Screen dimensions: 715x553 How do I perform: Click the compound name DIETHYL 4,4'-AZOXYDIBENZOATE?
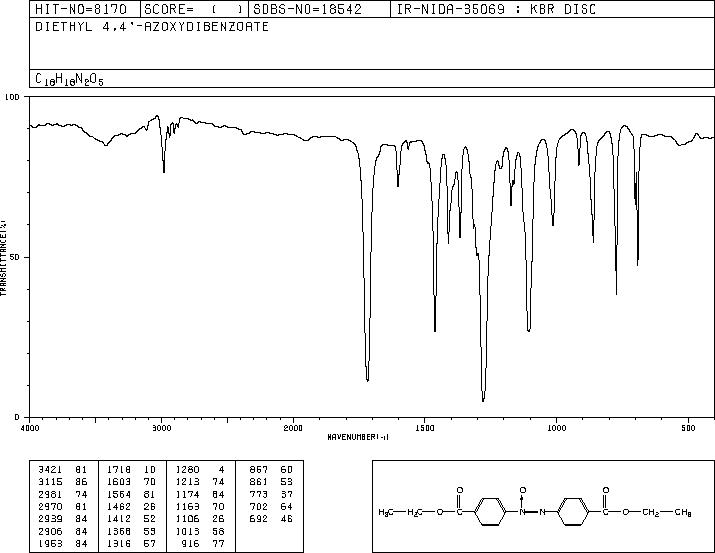coord(152,26)
